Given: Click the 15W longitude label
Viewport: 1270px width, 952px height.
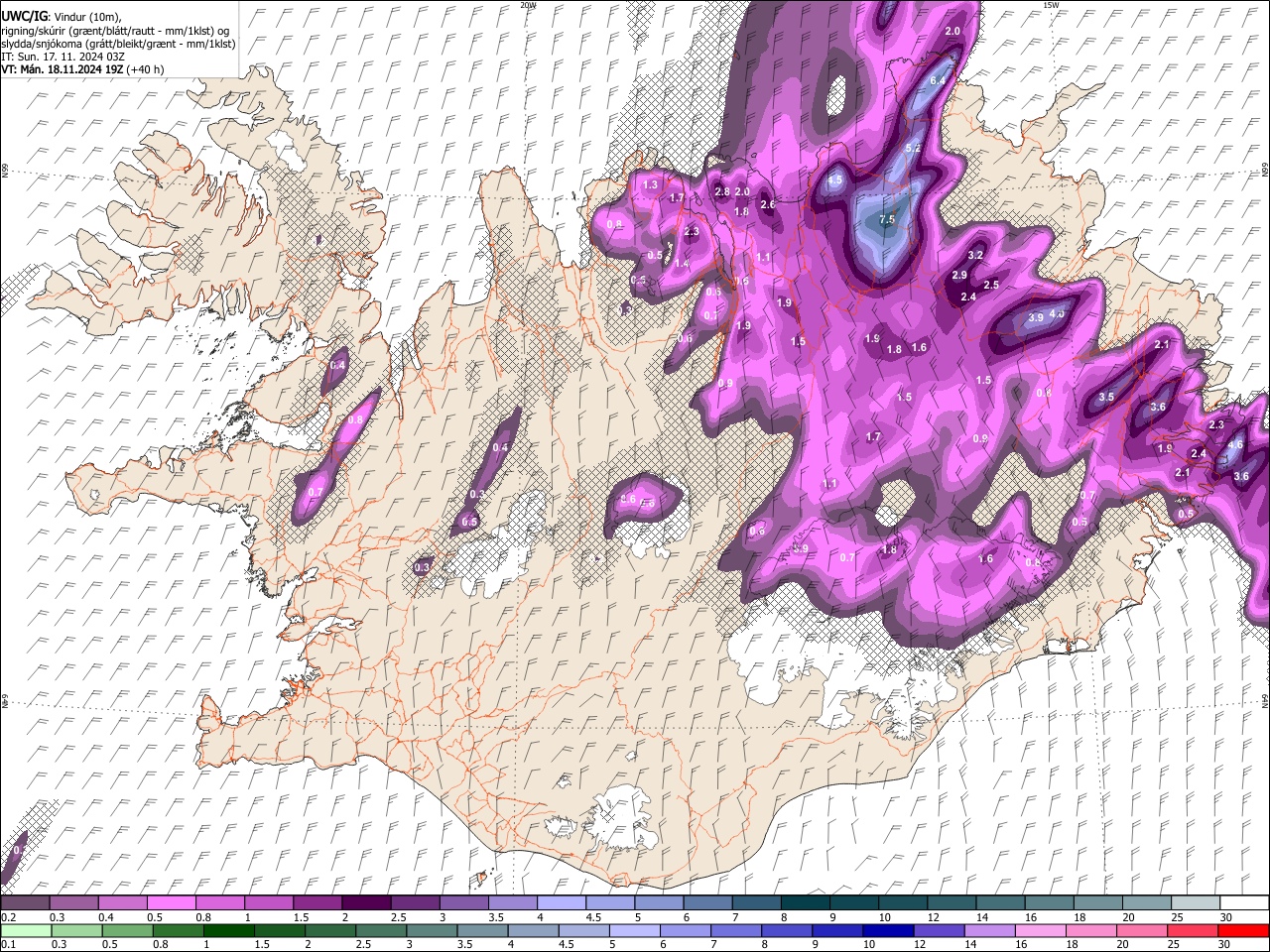Looking at the screenshot, I should click(1051, 5).
